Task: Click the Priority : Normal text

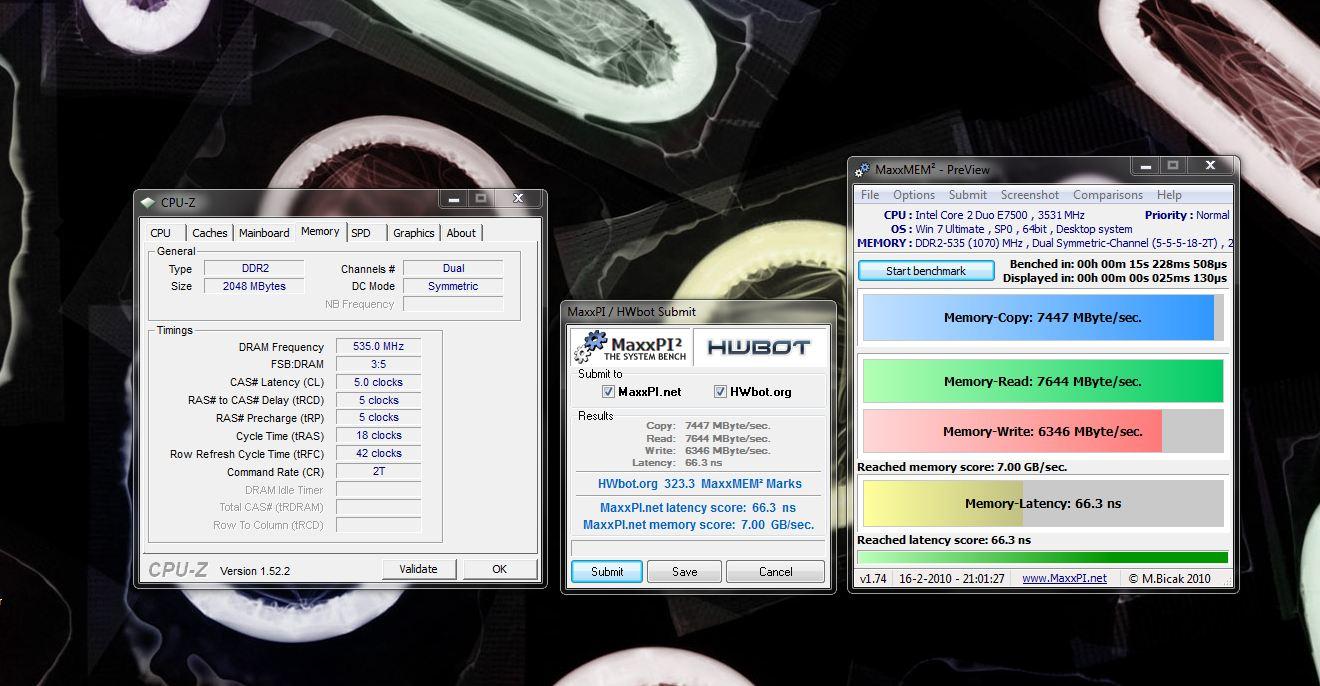Action: point(1187,215)
